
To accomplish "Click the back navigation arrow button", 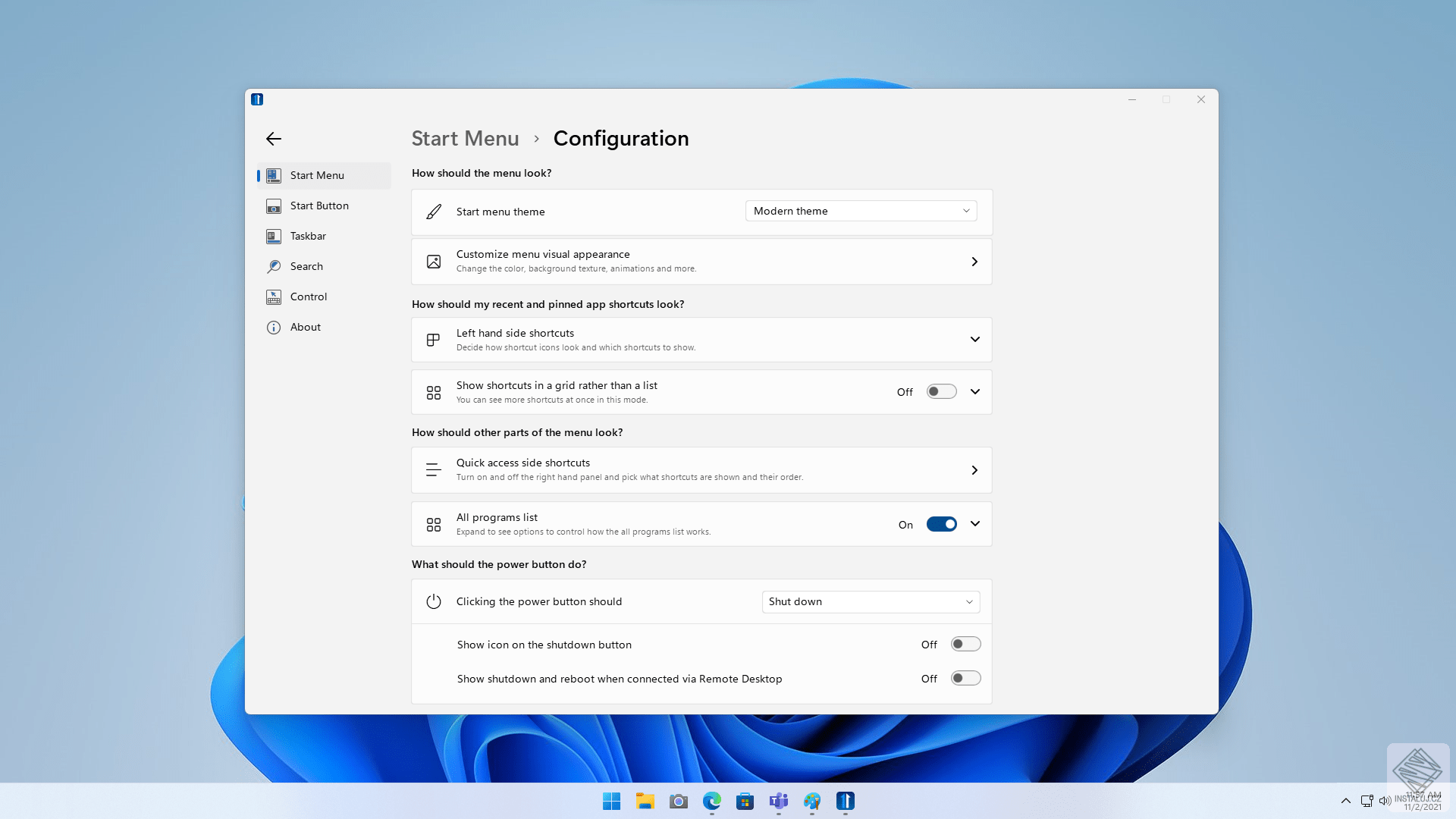I will [x=274, y=139].
